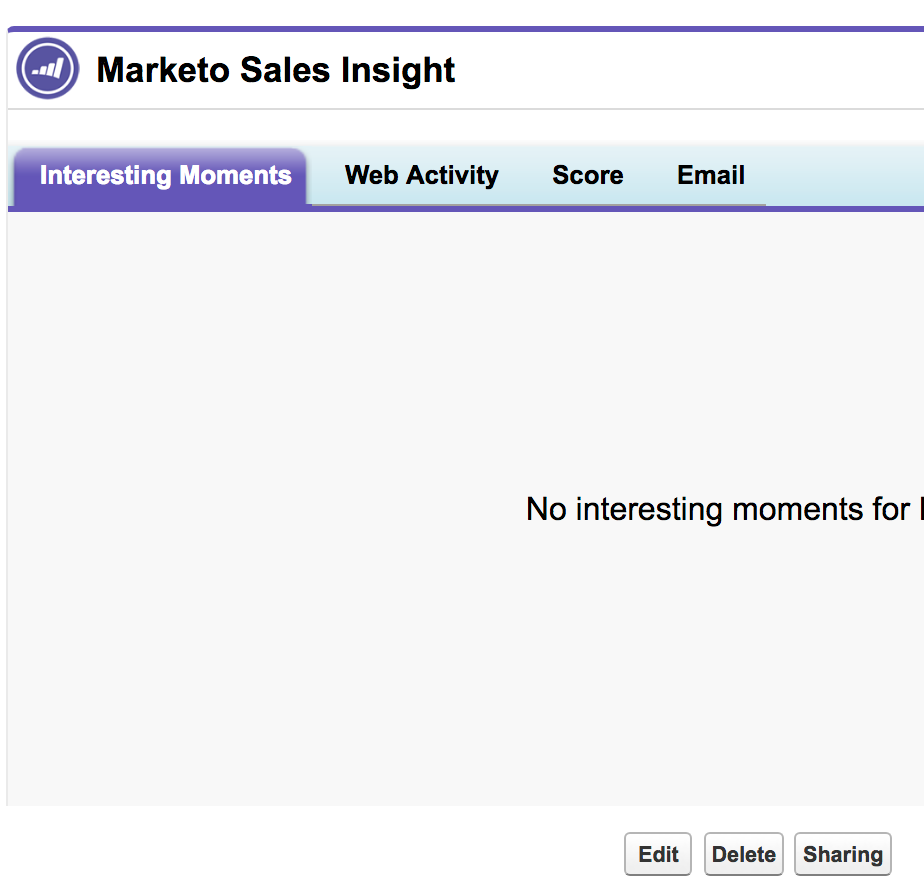Screen dimensions: 924x896
Task: Click the Delete button
Action: 743,855
